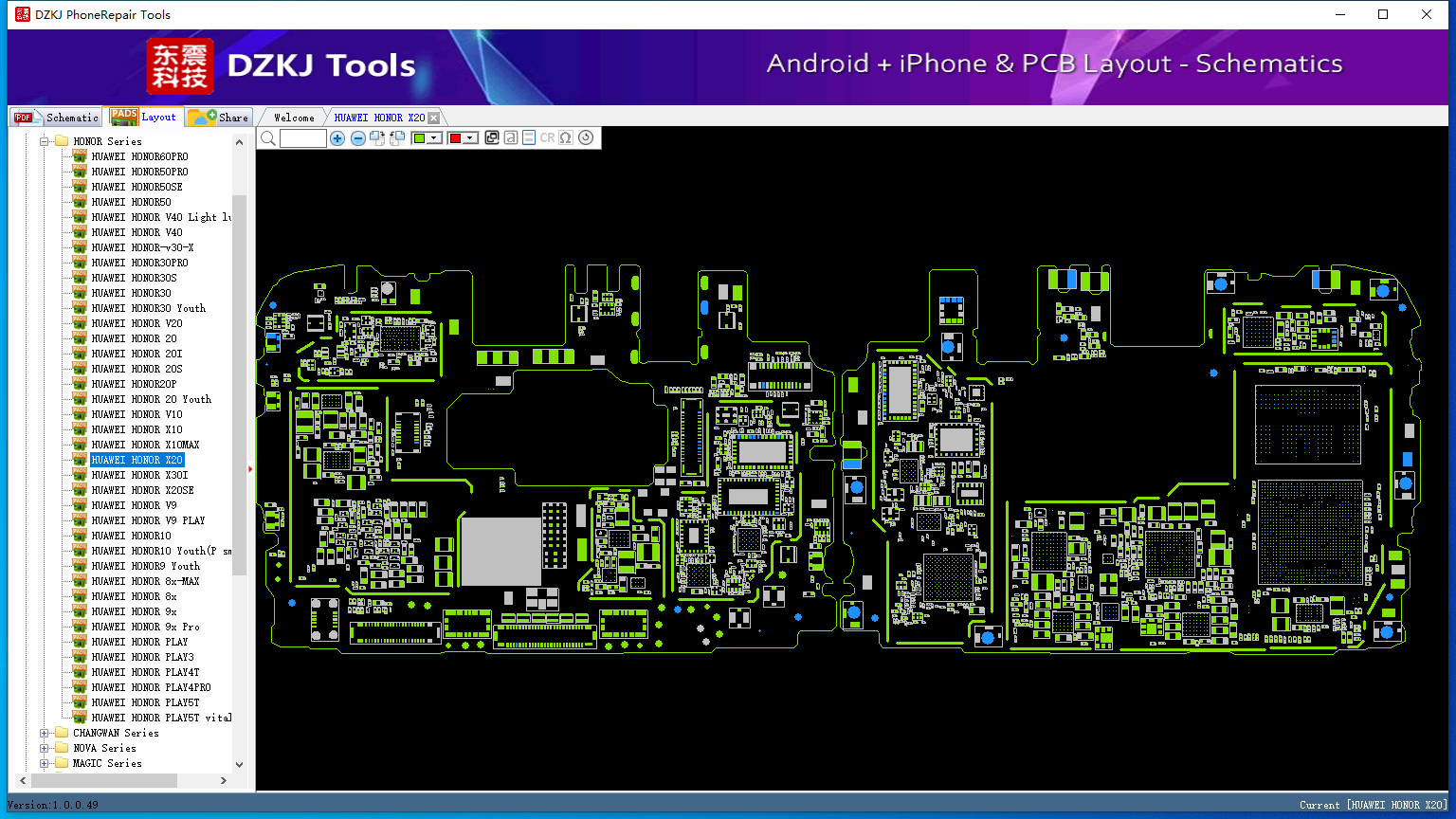Click the overlapping-windows layer icon
Image resolution: width=1456 pixels, height=819 pixels.
(492, 138)
